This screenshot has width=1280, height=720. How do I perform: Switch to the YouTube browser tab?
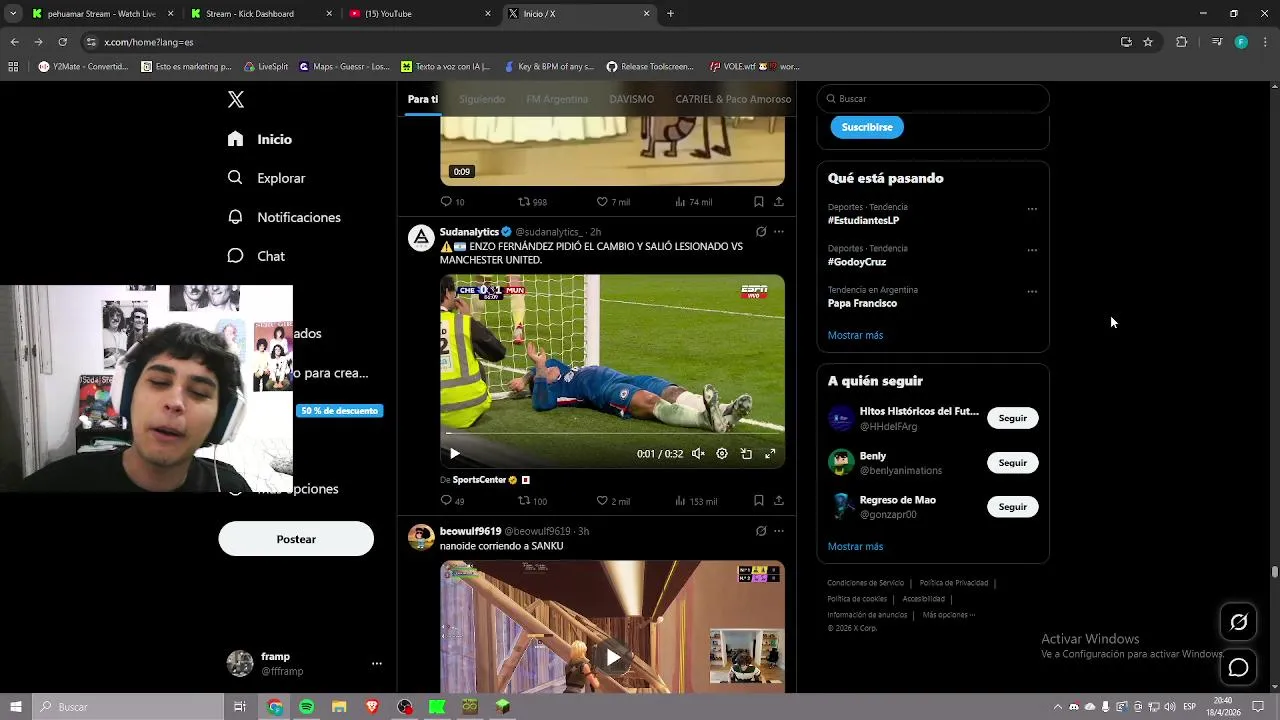[420, 14]
